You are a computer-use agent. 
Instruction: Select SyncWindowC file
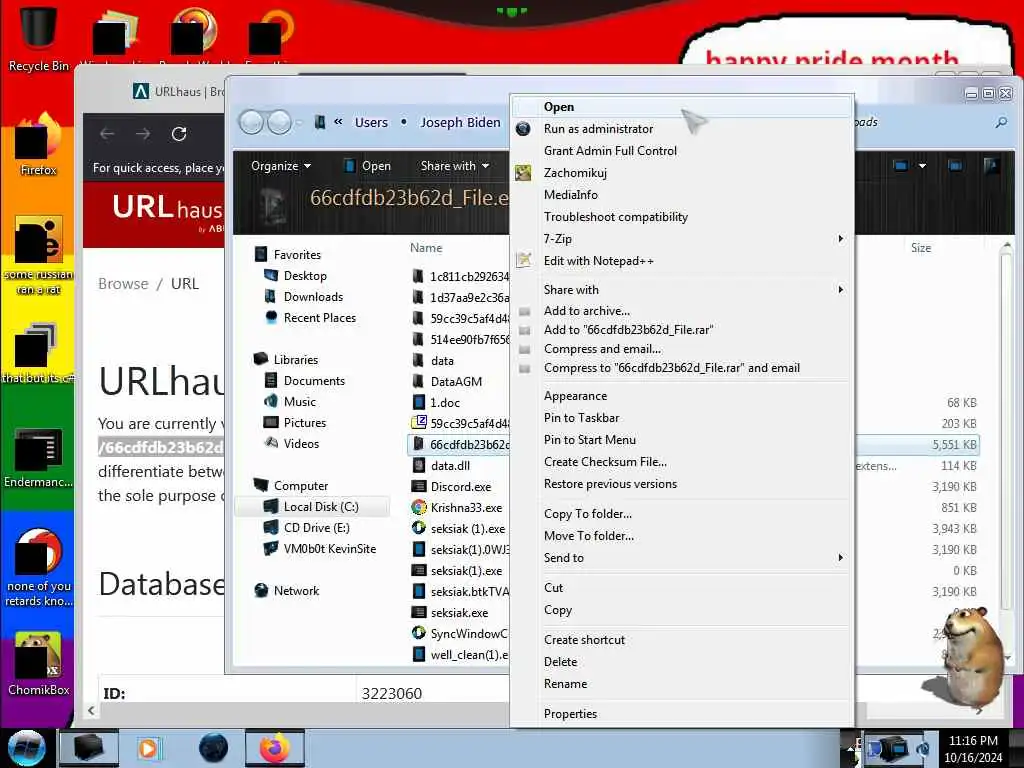460,633
